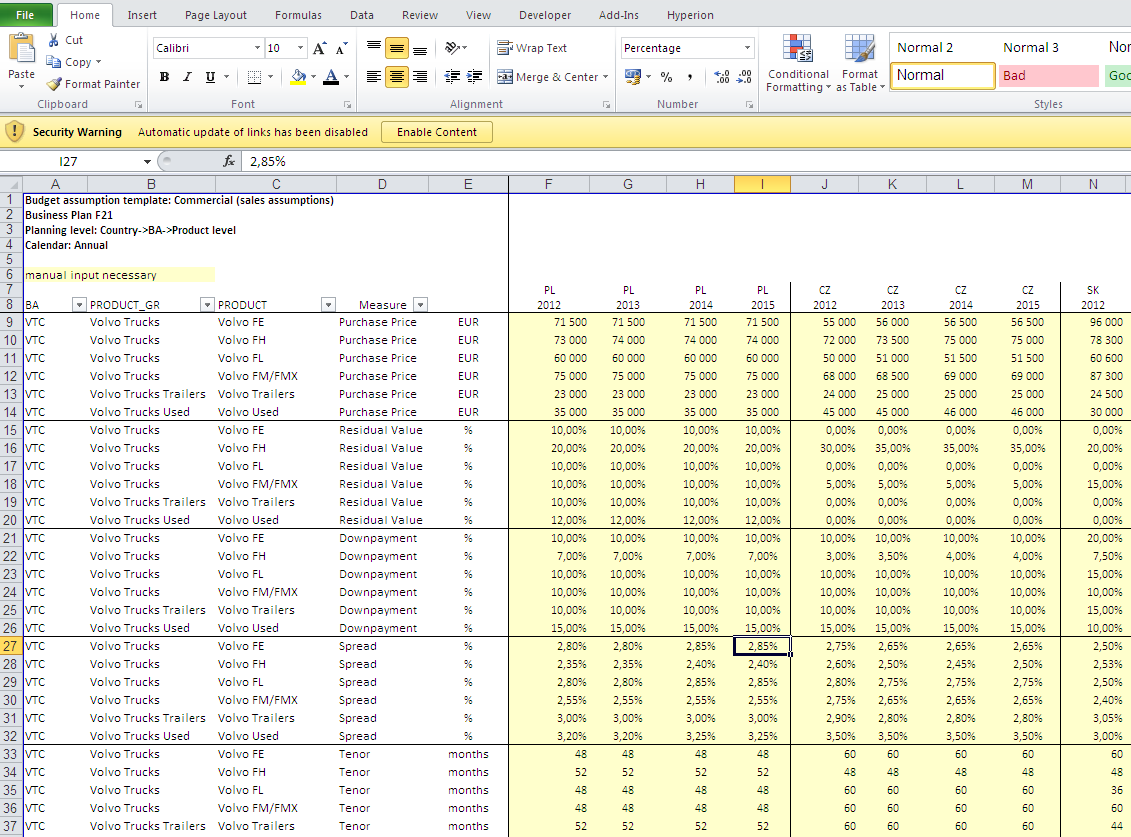Click Enable Content button
1131x837 pixels.
point(436,132)
